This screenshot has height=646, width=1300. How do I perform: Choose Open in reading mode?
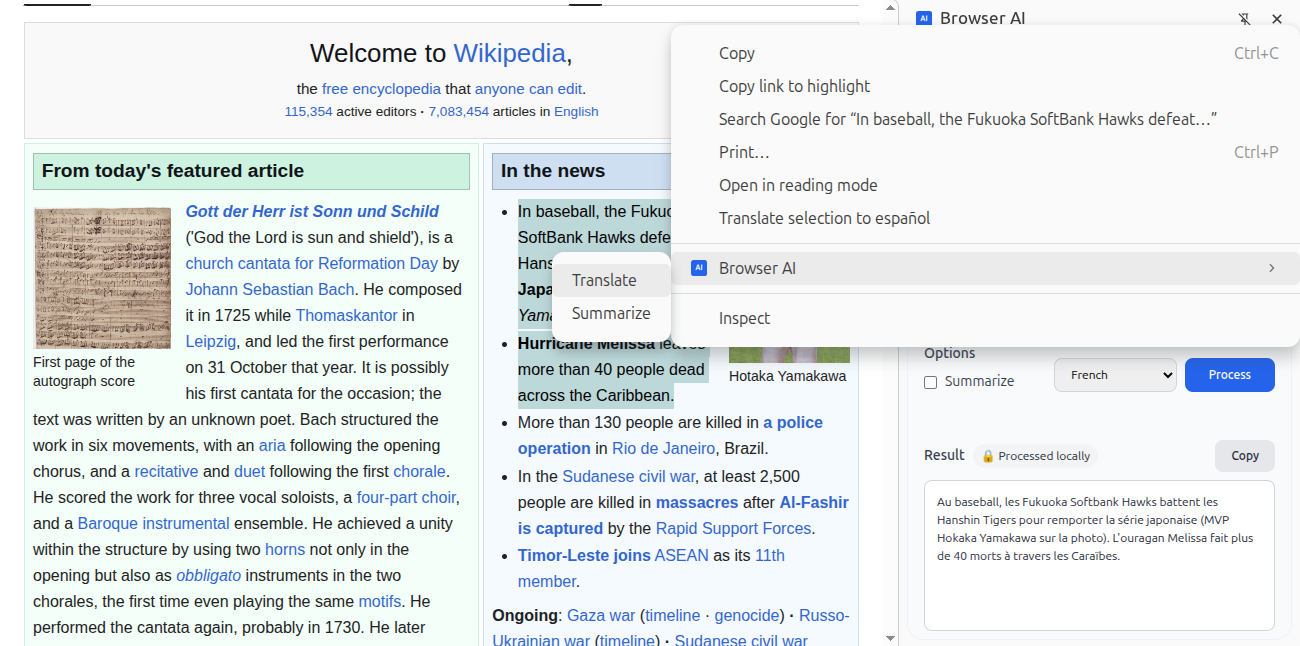985,185
